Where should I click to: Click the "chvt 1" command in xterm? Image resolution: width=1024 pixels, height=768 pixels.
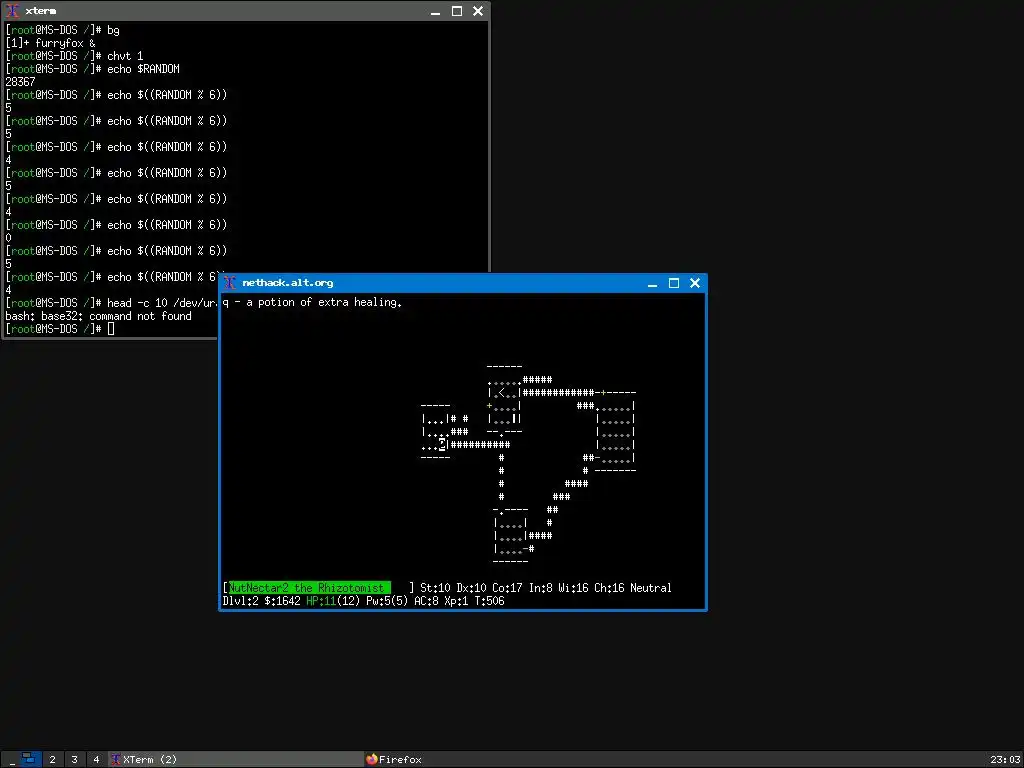pyautogui.click(x=125, y=56)
